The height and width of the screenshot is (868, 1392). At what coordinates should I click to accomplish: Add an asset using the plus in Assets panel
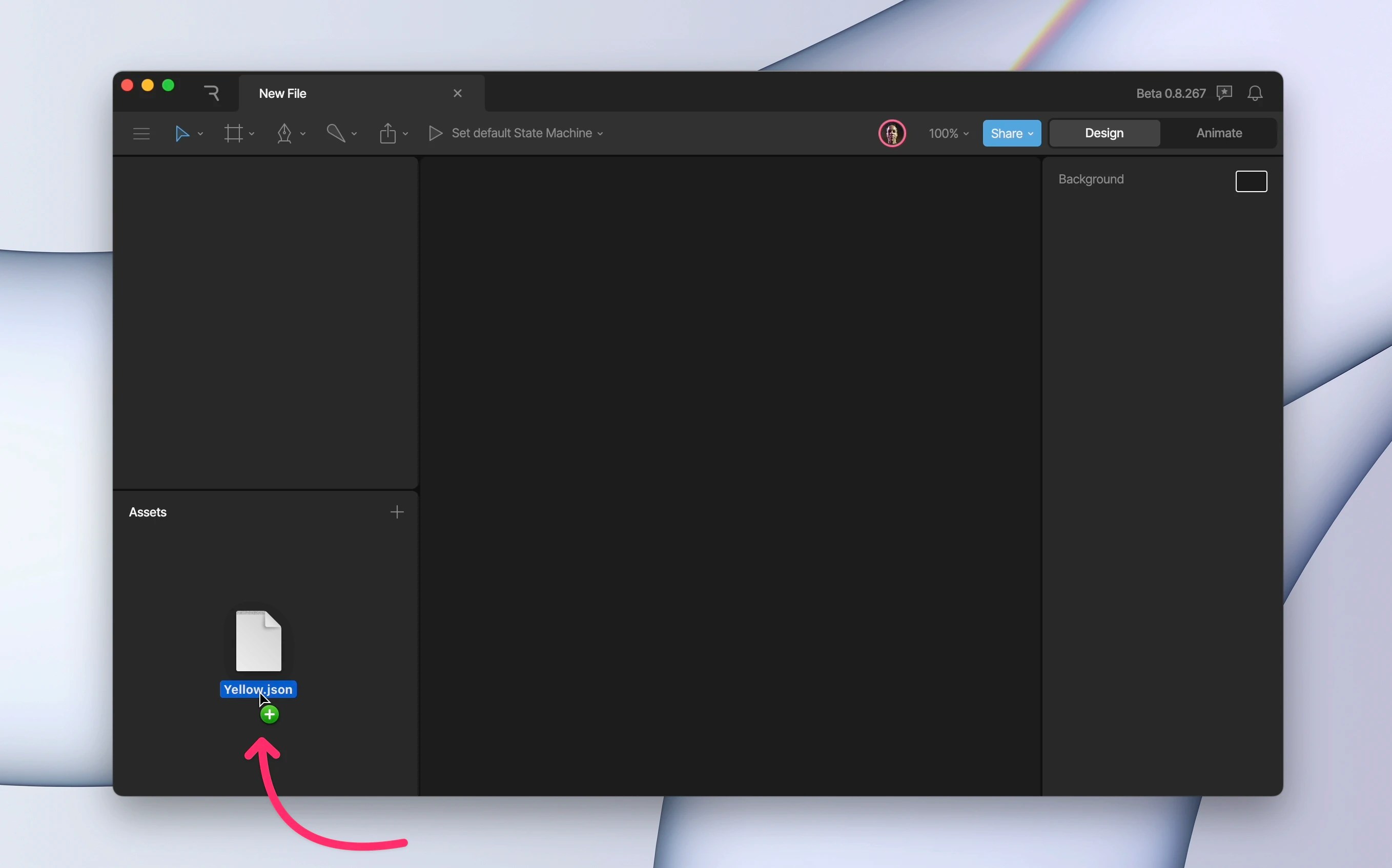click(x=397, y=511)
